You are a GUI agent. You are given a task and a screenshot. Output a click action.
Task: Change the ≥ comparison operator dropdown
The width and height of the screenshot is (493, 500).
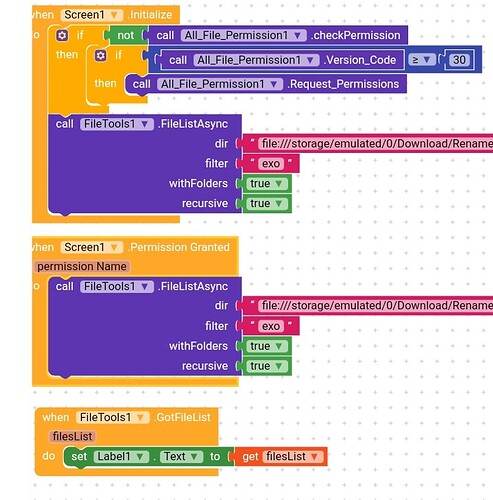click(x=422, y=60)
